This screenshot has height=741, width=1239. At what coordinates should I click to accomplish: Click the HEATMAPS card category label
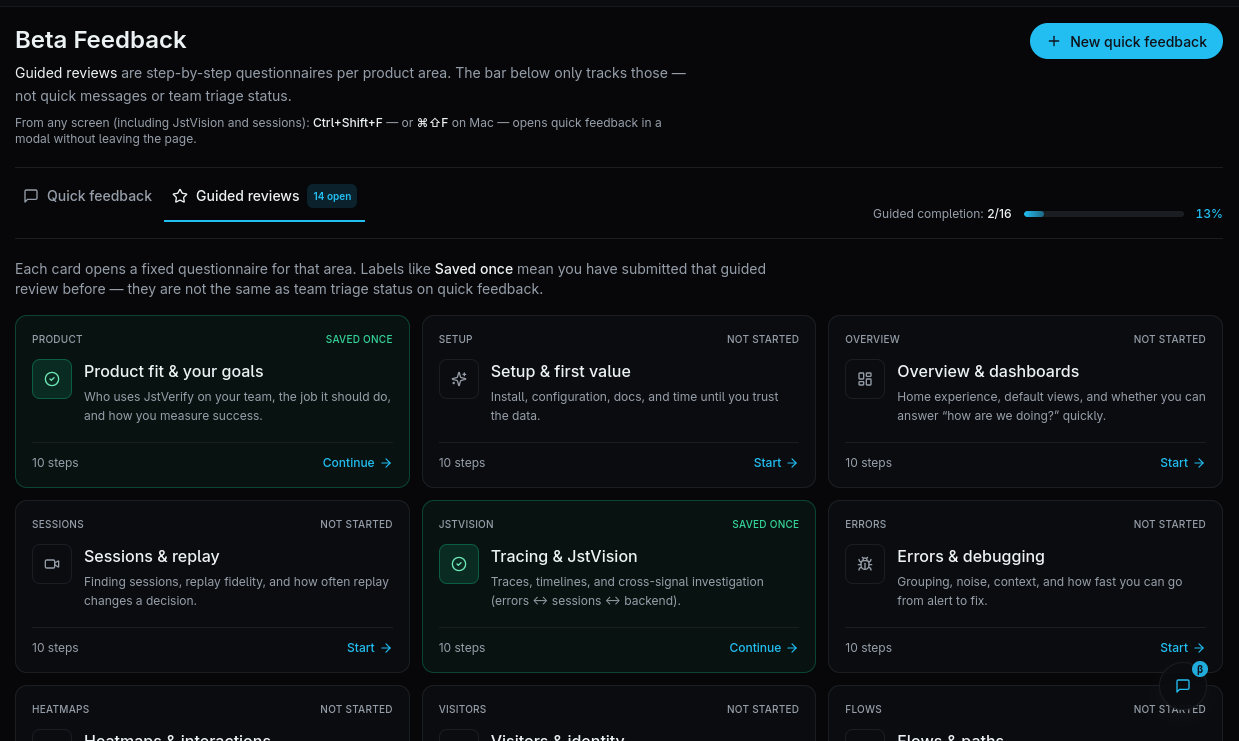pyautogui.click(x=60, y=710)
